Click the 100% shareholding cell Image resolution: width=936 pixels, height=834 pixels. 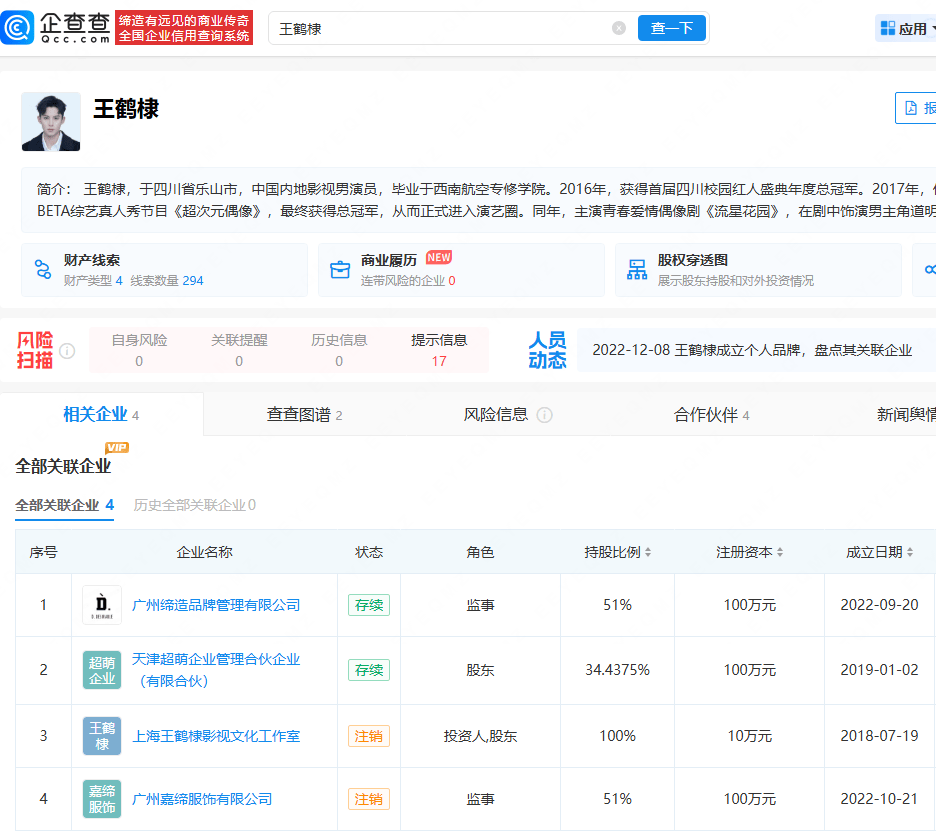tap(617, 736)
